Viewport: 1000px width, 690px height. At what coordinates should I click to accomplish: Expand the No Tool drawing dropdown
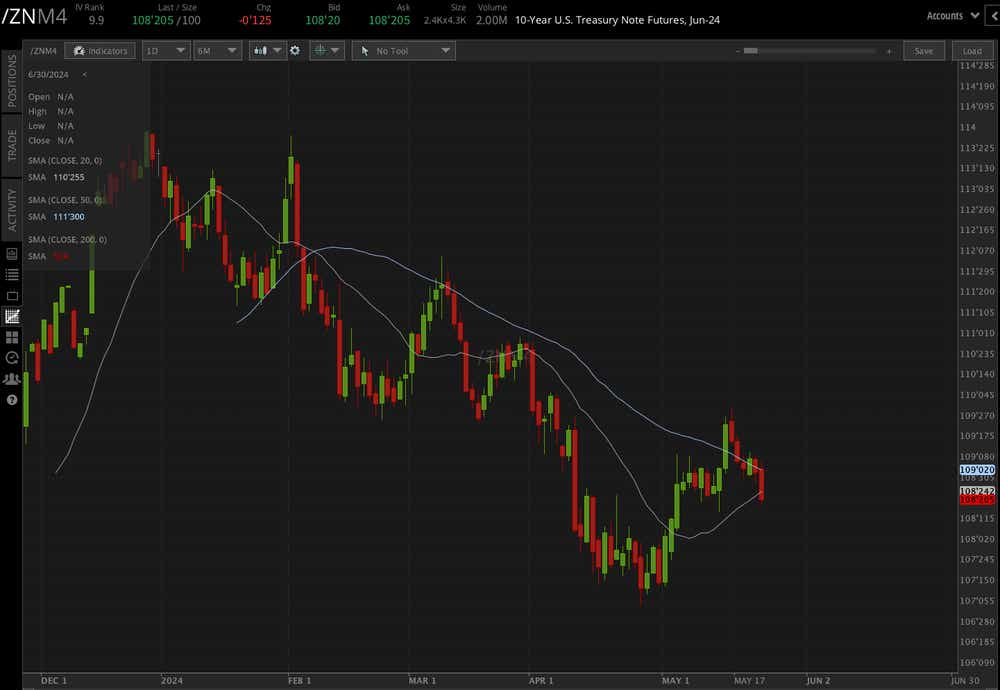point(404,51)
